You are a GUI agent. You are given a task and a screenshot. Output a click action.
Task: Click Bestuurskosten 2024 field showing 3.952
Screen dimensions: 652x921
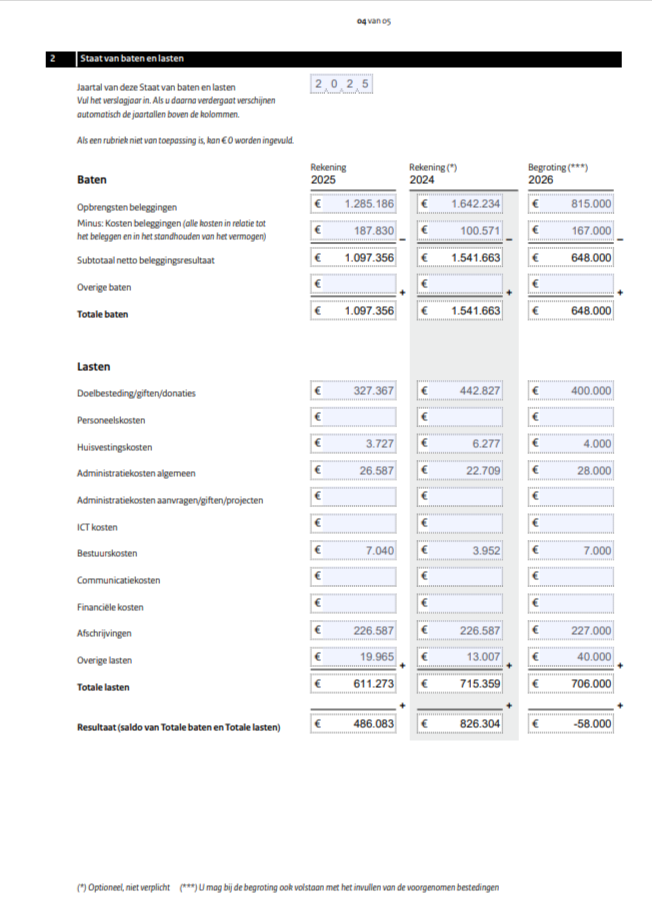460,550
